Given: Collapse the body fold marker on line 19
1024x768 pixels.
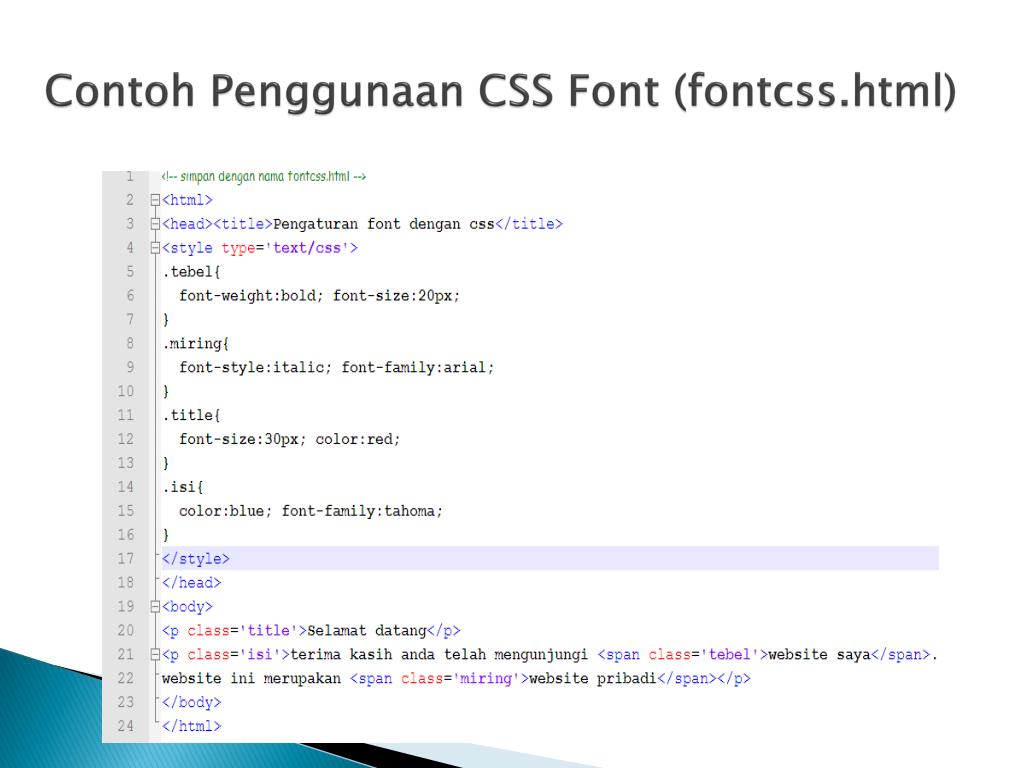Looking at the screenshot, I should (155, 607).
